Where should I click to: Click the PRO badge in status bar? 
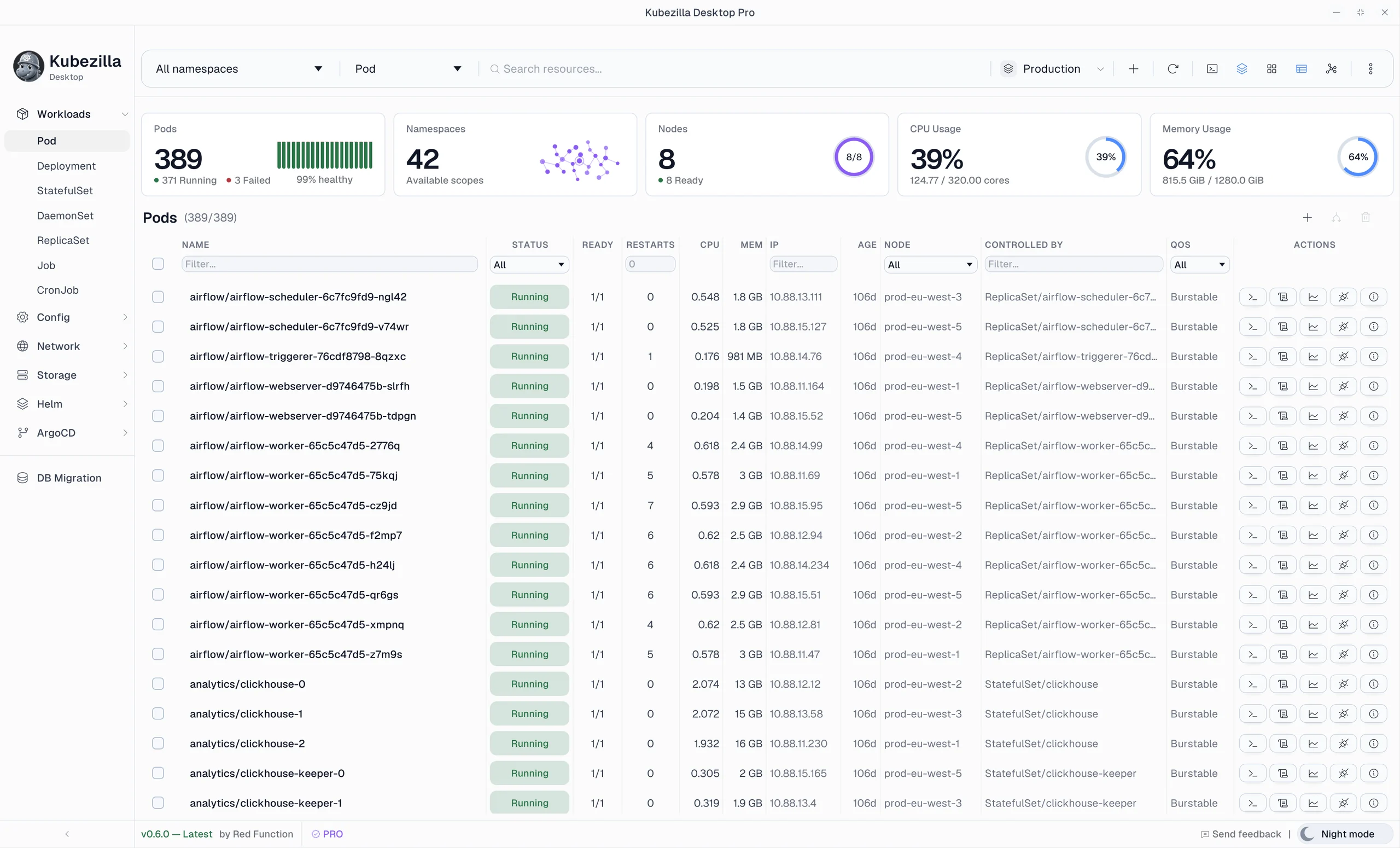coord(327,834)
